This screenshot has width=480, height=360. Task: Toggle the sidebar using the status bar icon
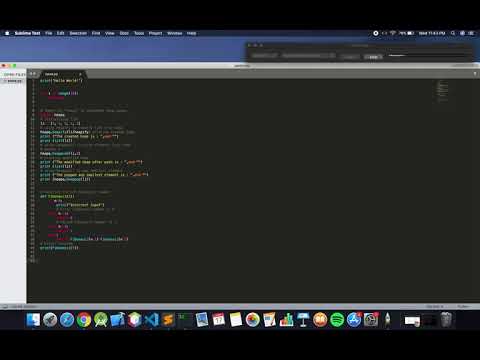(x=5, y=306)
